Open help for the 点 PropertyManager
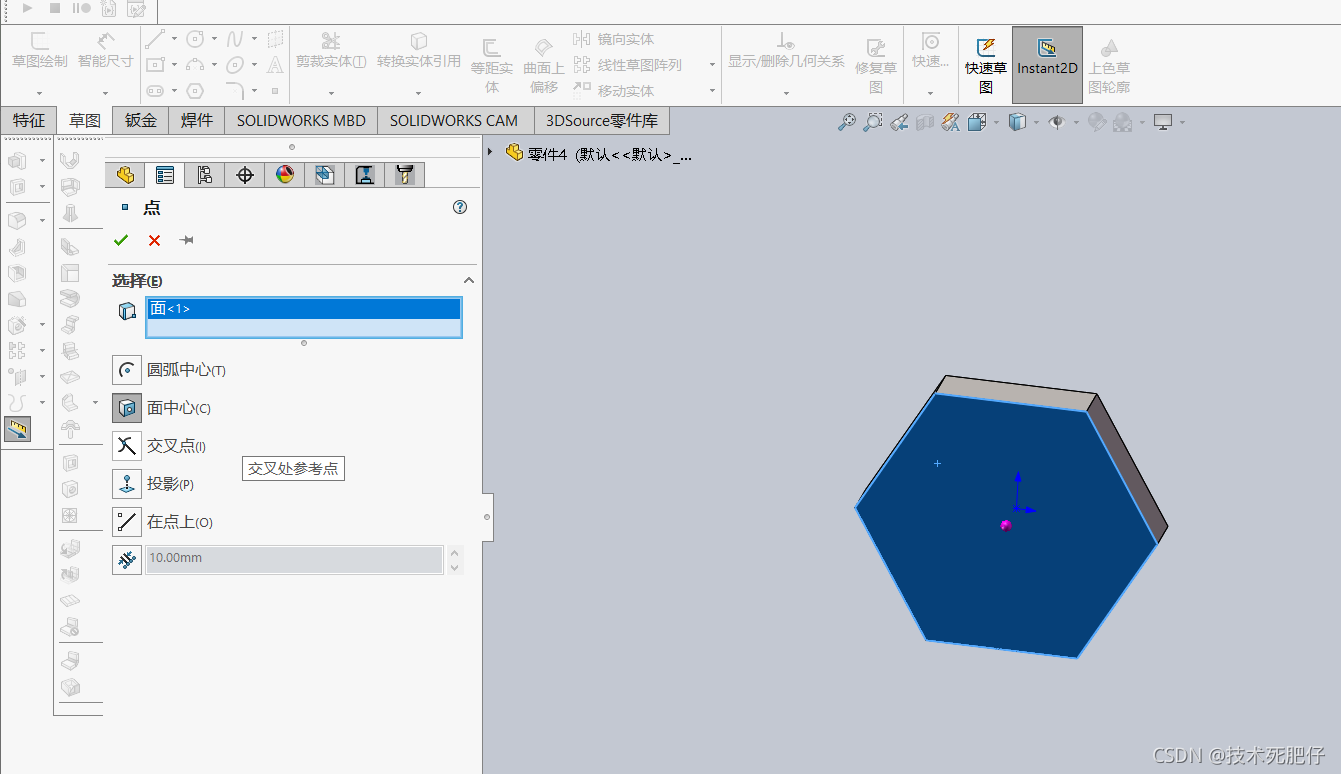The image size is (1341, 774). point(460,207)
